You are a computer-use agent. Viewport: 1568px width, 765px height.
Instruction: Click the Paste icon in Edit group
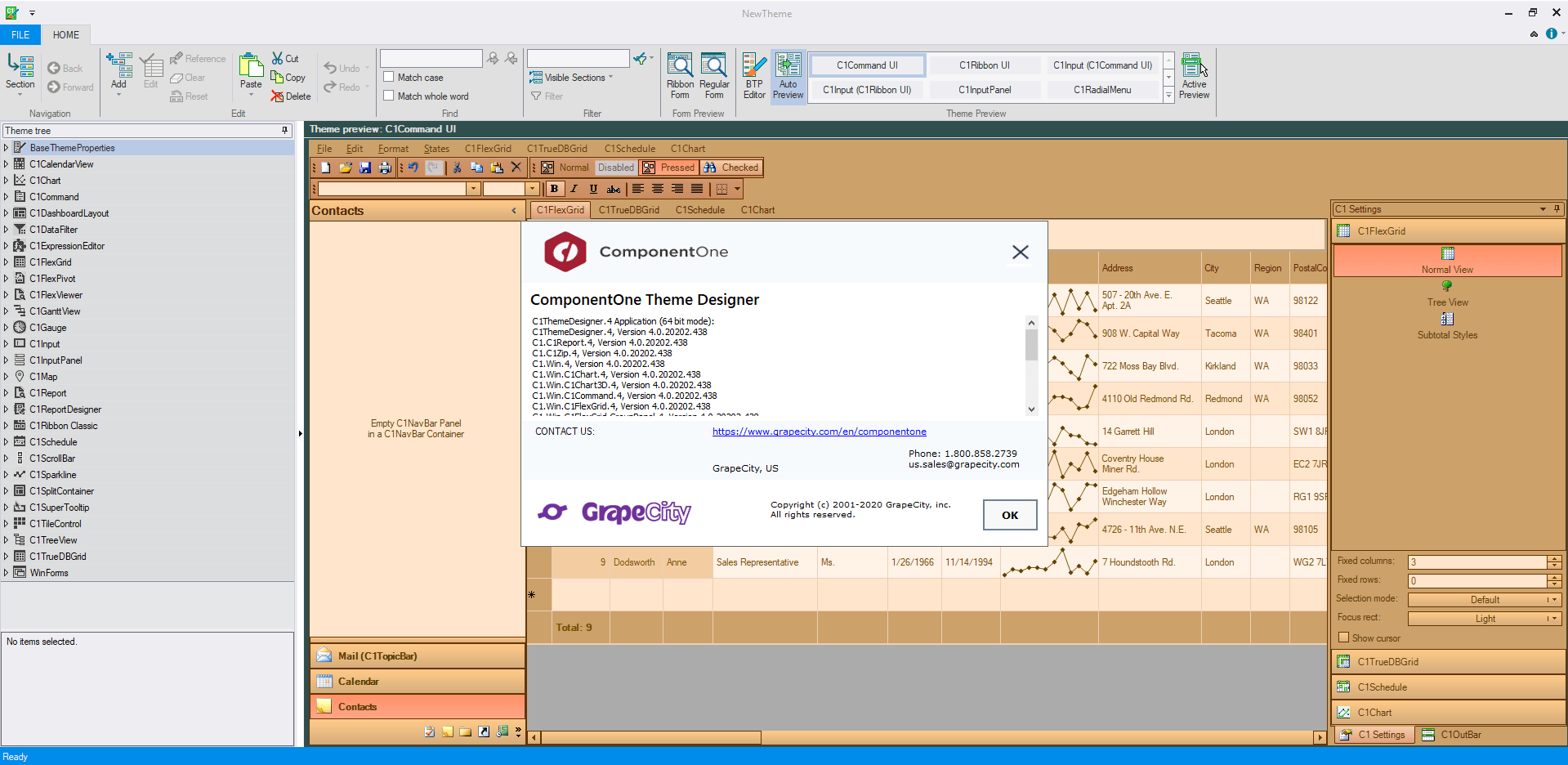coord(251,65)
